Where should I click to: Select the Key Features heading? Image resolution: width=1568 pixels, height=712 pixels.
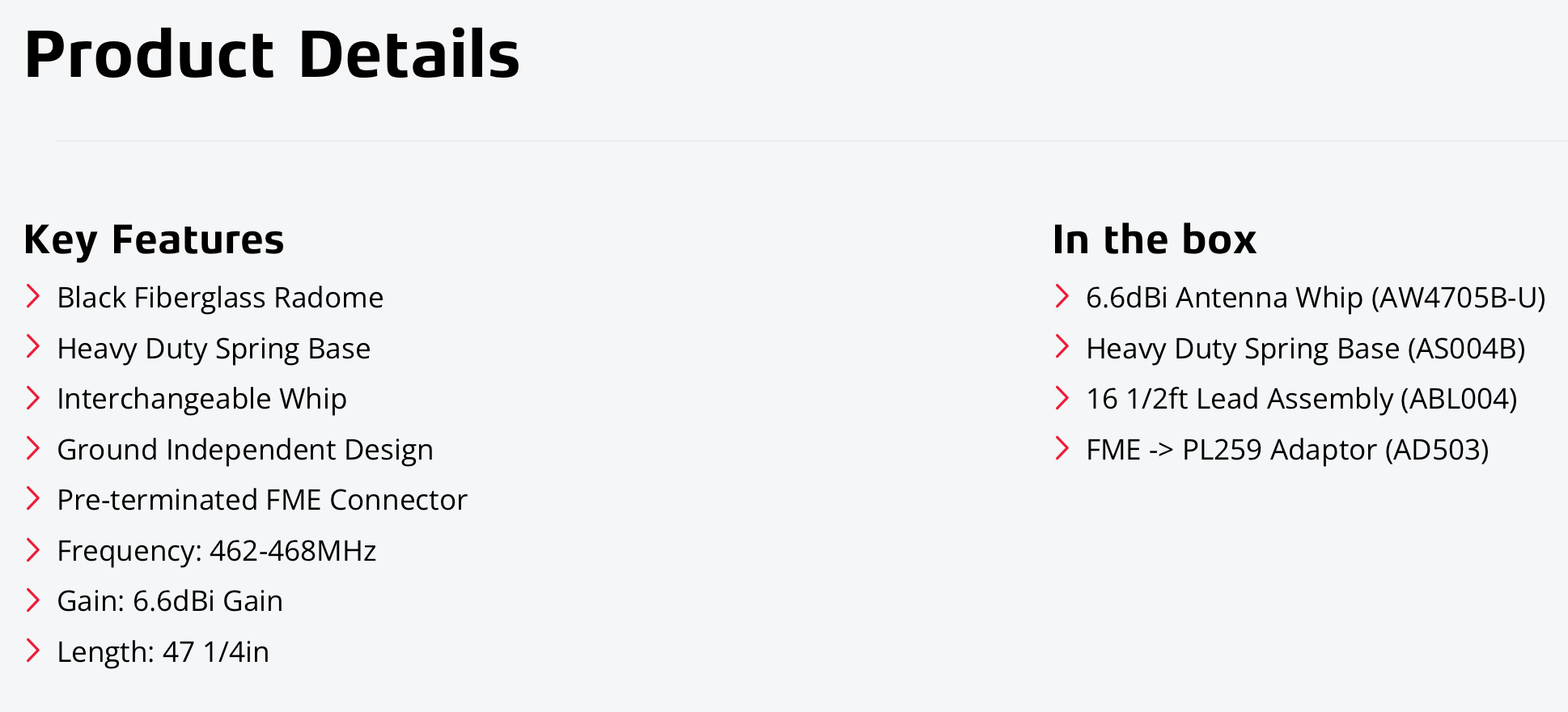(x=154, y=240)
